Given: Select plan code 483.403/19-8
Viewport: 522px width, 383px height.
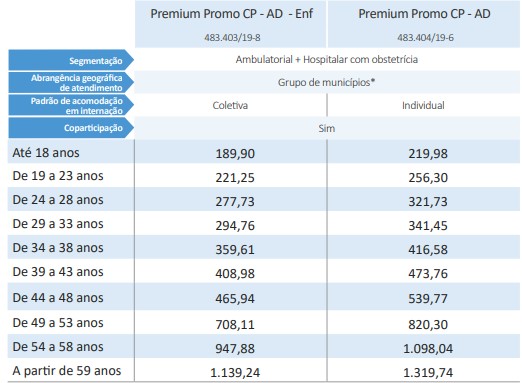Looking at the screenshot, I should pos(232,37).
